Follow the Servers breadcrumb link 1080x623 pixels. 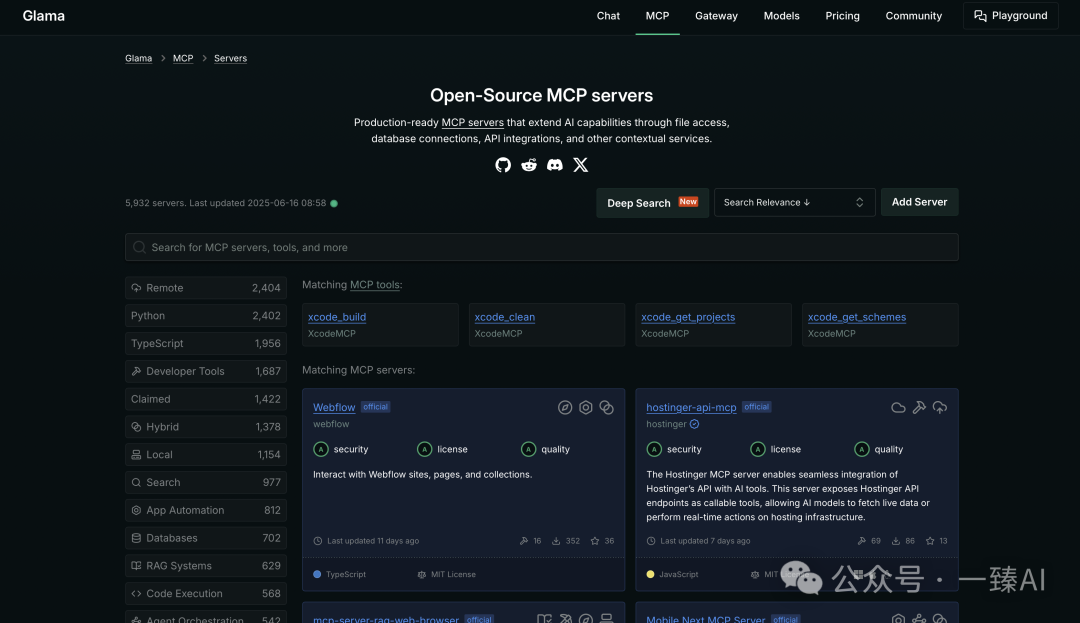230,59
